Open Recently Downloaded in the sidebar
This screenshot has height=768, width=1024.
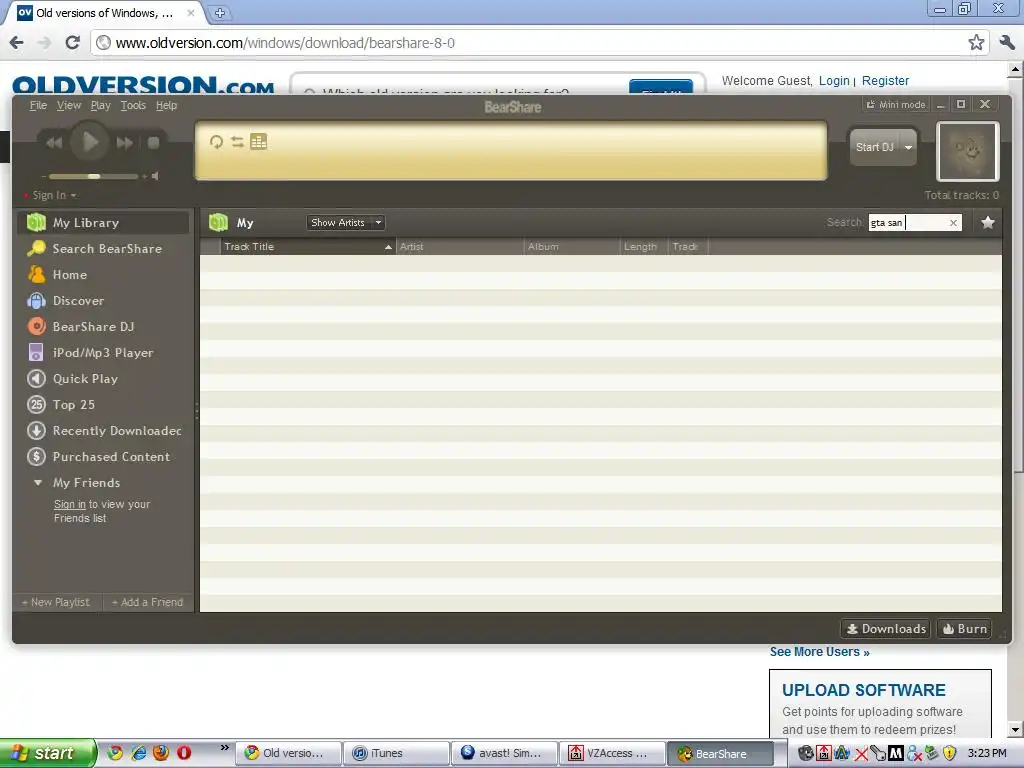pos(103,431)
